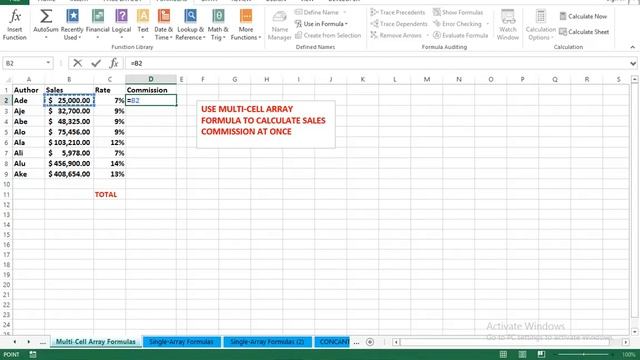This screenshot has width=640, height=360.
Task: Cancel the formula entry with the X
Action: 78,63
